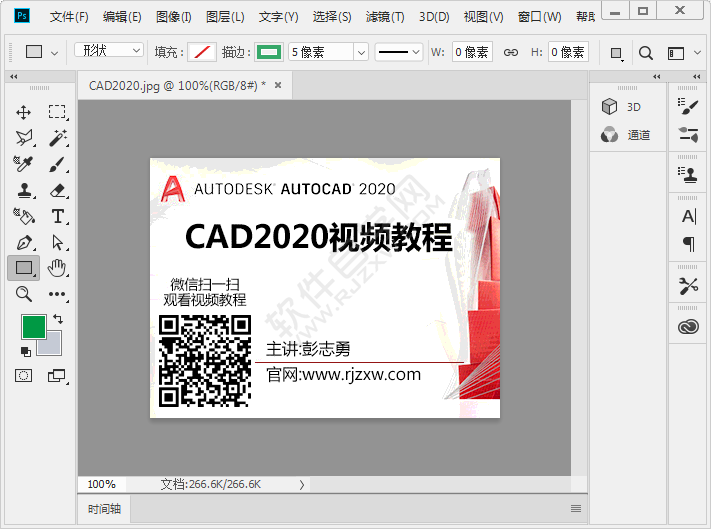Open the Brush Settings panel icon

pos(688,107)
